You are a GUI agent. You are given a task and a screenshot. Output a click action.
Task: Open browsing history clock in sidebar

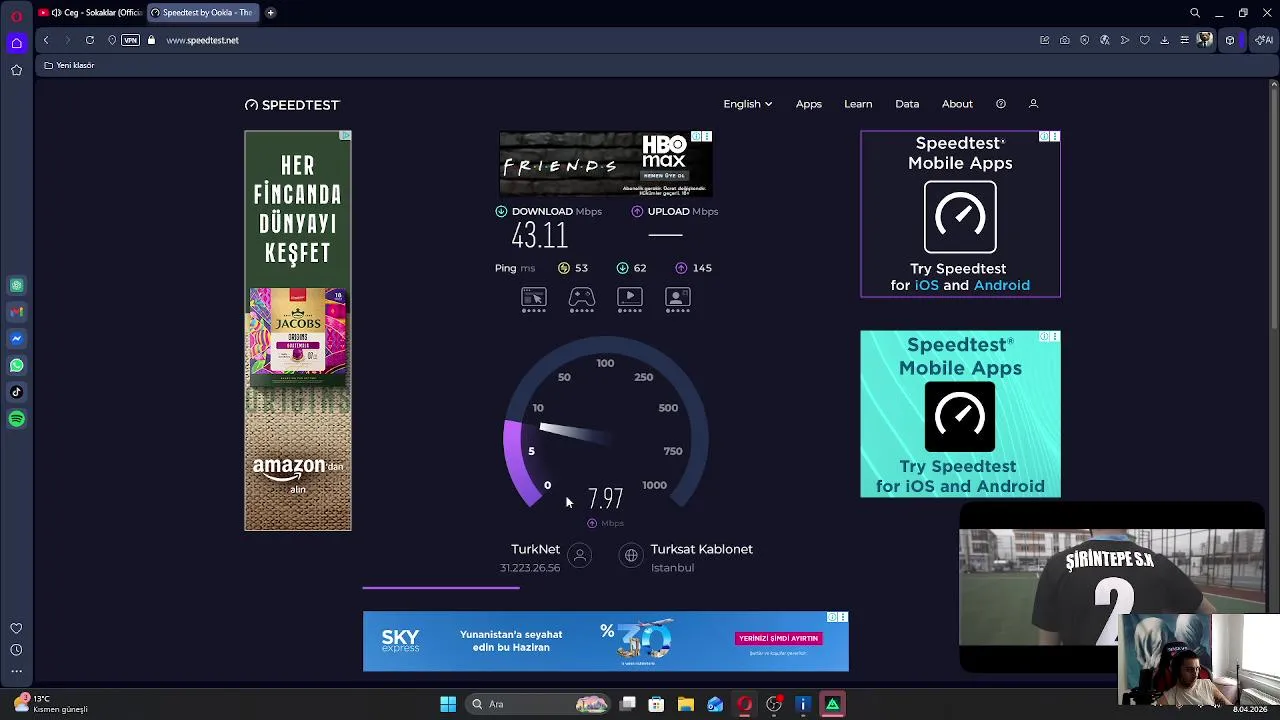pyautogui.click(x=16, y=650)
